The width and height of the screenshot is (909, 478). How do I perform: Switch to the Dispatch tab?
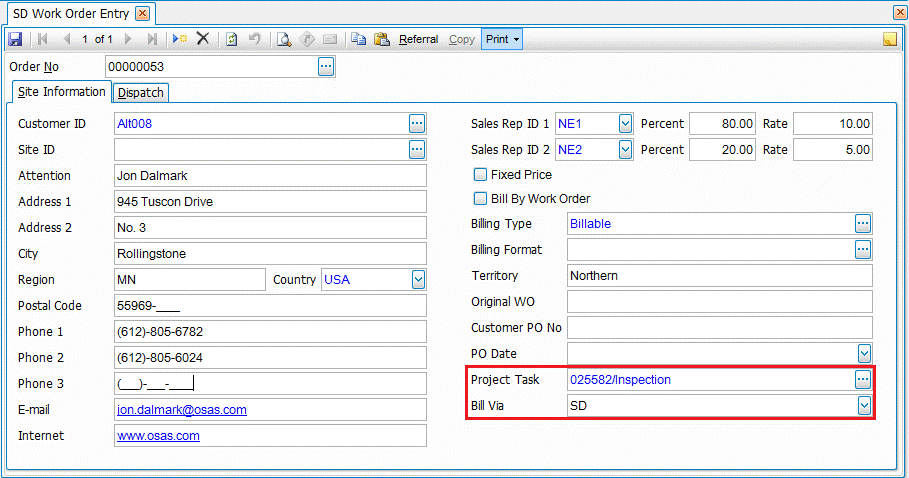click(x=140, y=93)
